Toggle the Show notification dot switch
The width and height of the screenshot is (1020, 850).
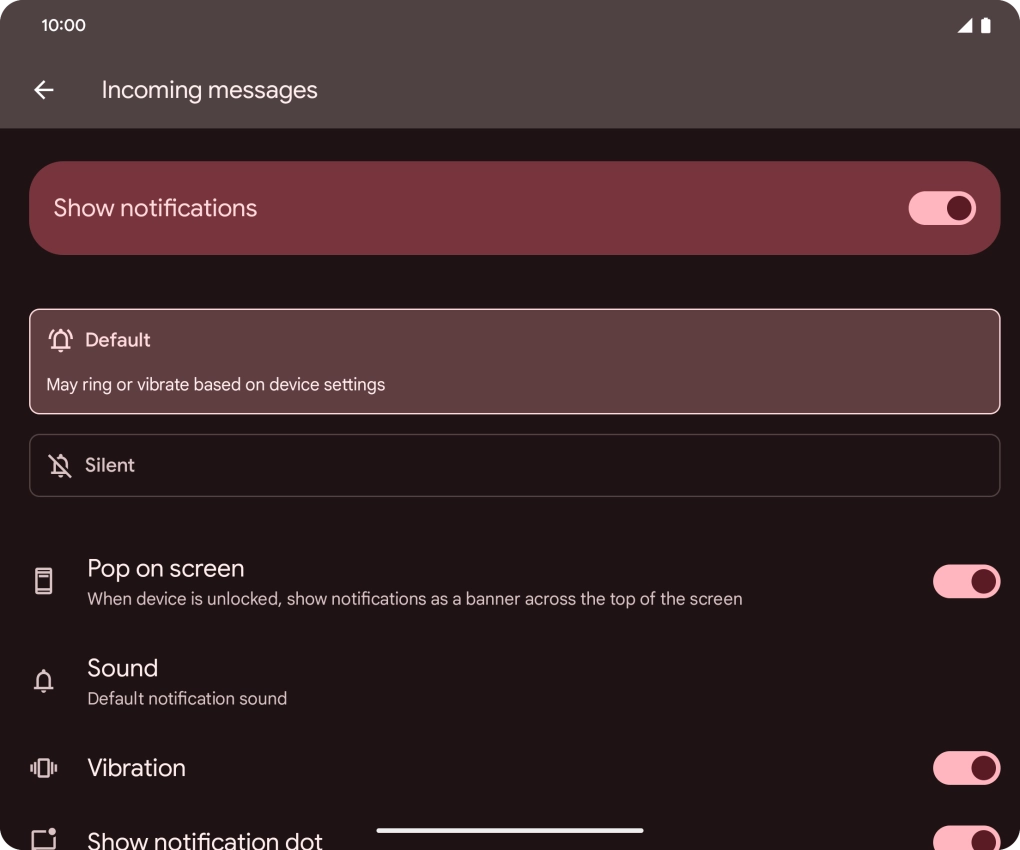pos(965,838)
